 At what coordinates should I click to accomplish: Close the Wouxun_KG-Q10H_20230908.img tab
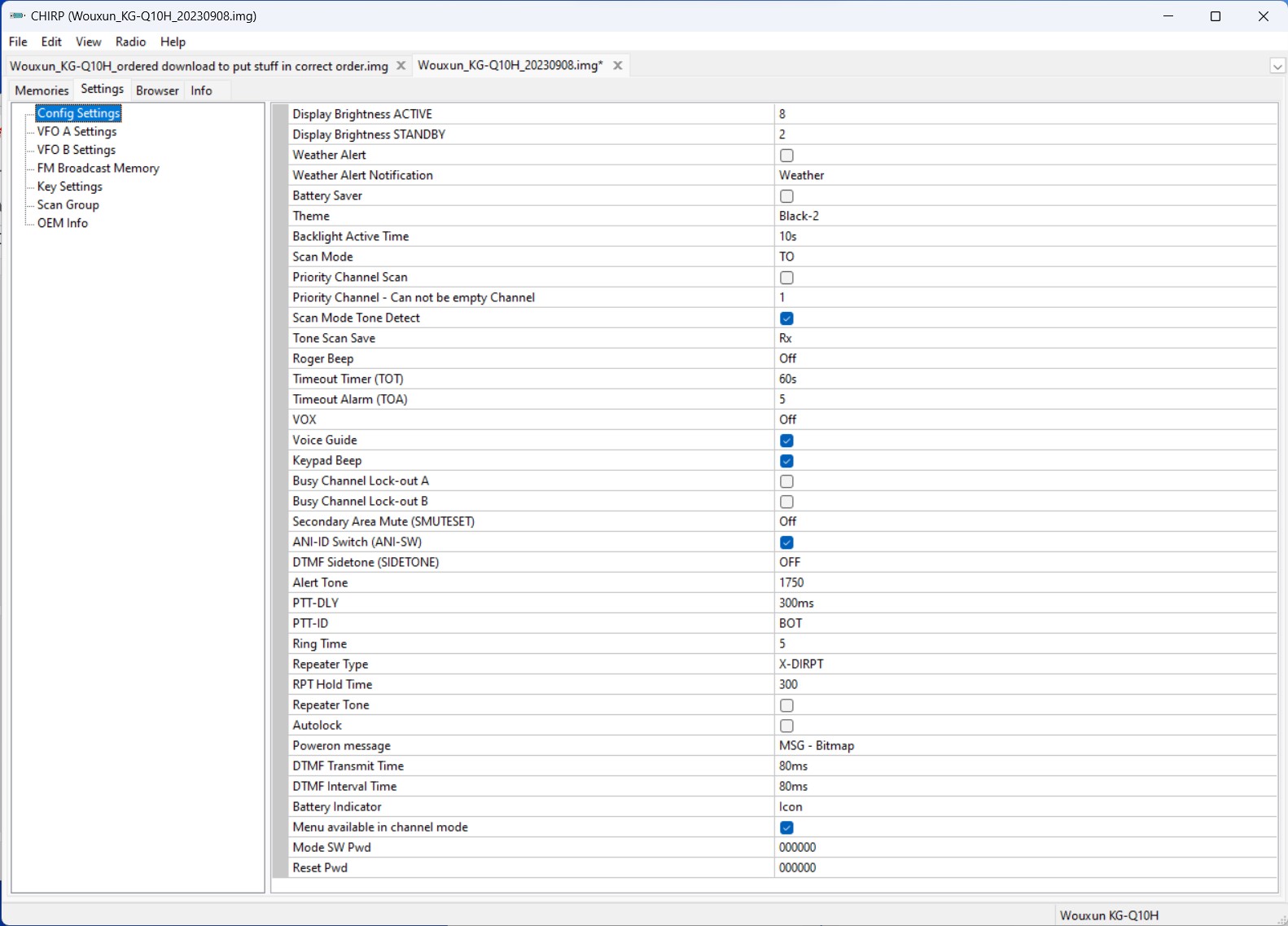618,66
